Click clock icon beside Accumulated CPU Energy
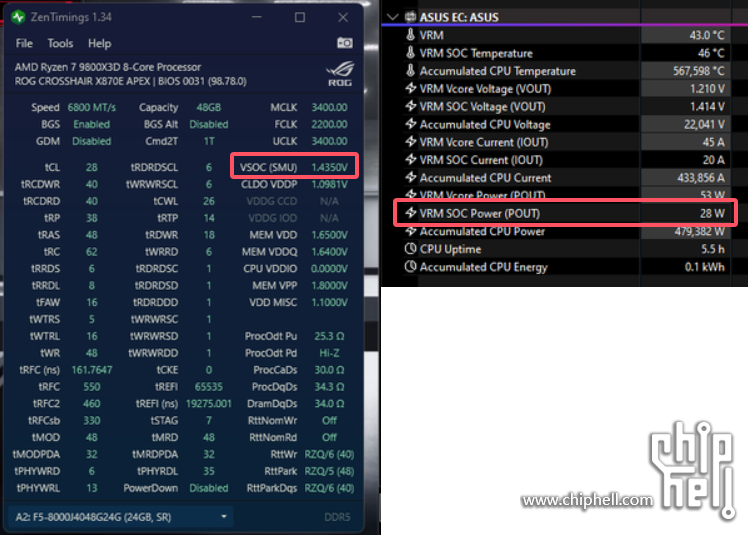Screen dimensions: 749x535 pos(410,267)
